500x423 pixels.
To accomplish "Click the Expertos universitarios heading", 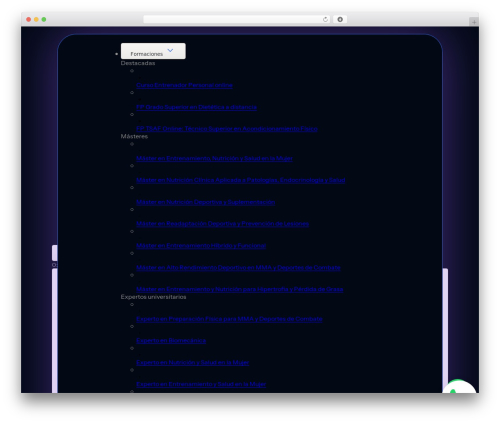I will point(153,297).
